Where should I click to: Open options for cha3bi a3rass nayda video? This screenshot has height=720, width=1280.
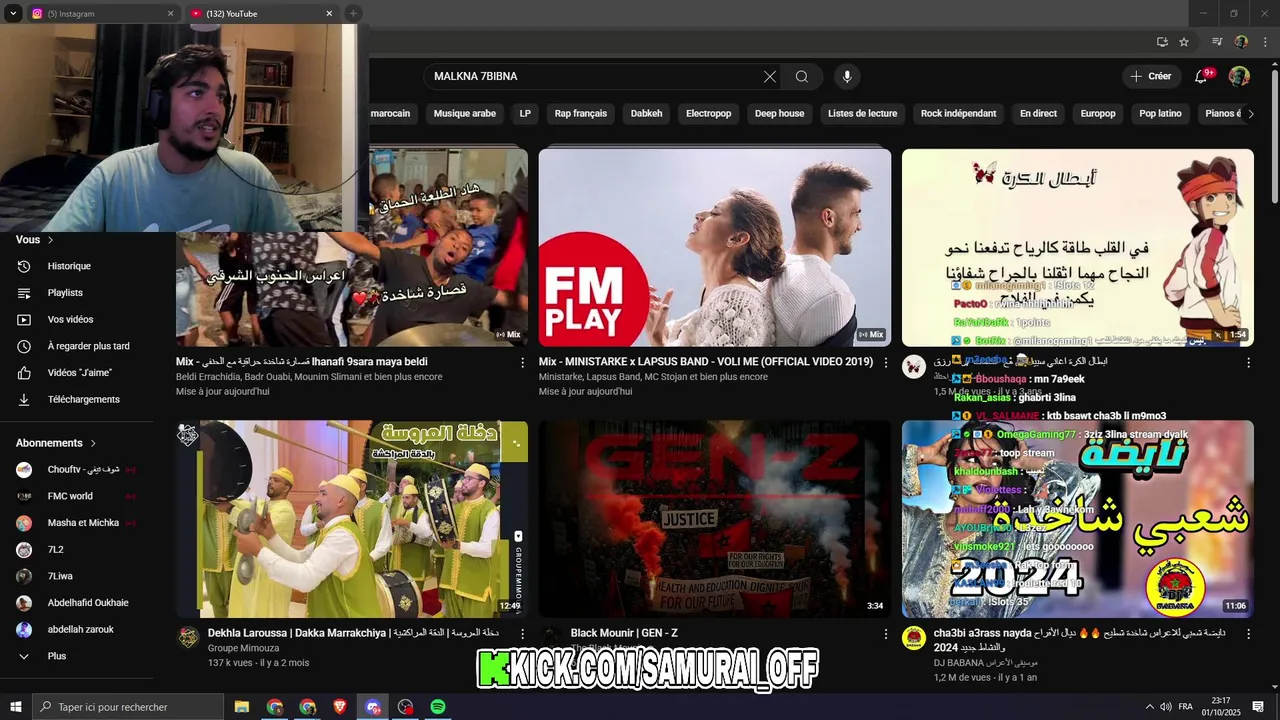(x=1248, y=634)
